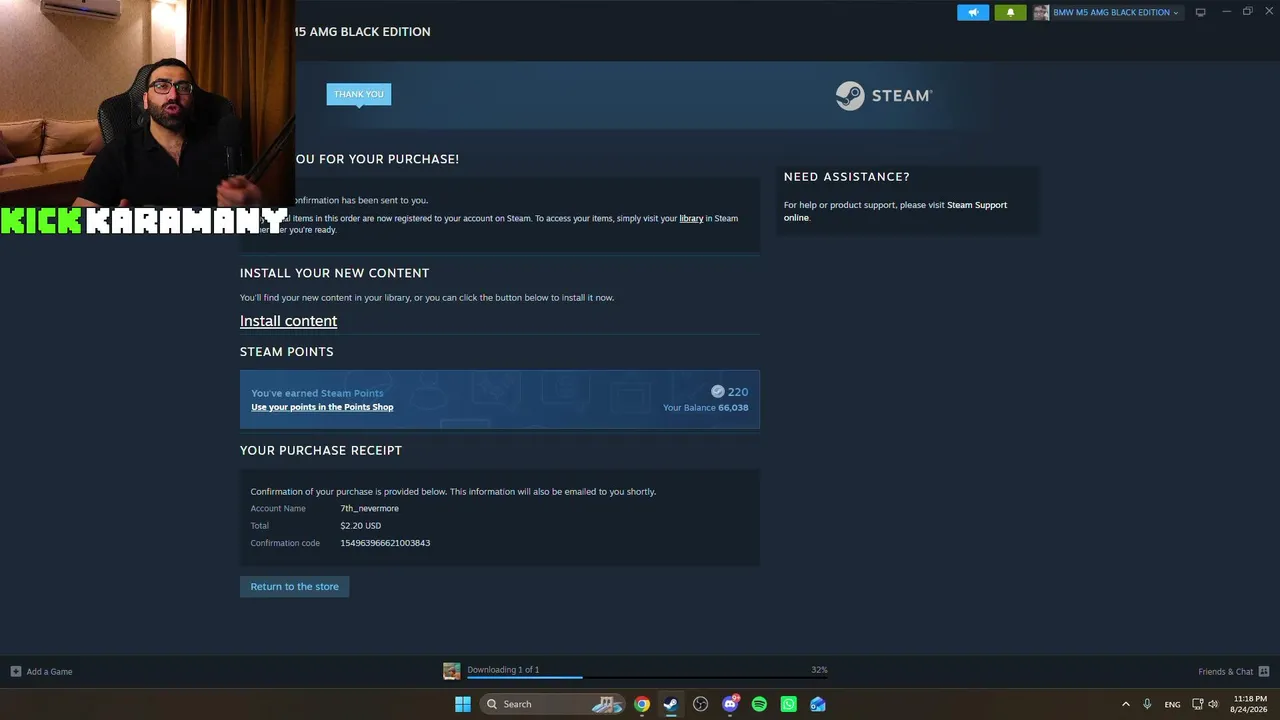Open the Steam Support online link
The image size is (1280, 720).
click(x=895, y=211)
